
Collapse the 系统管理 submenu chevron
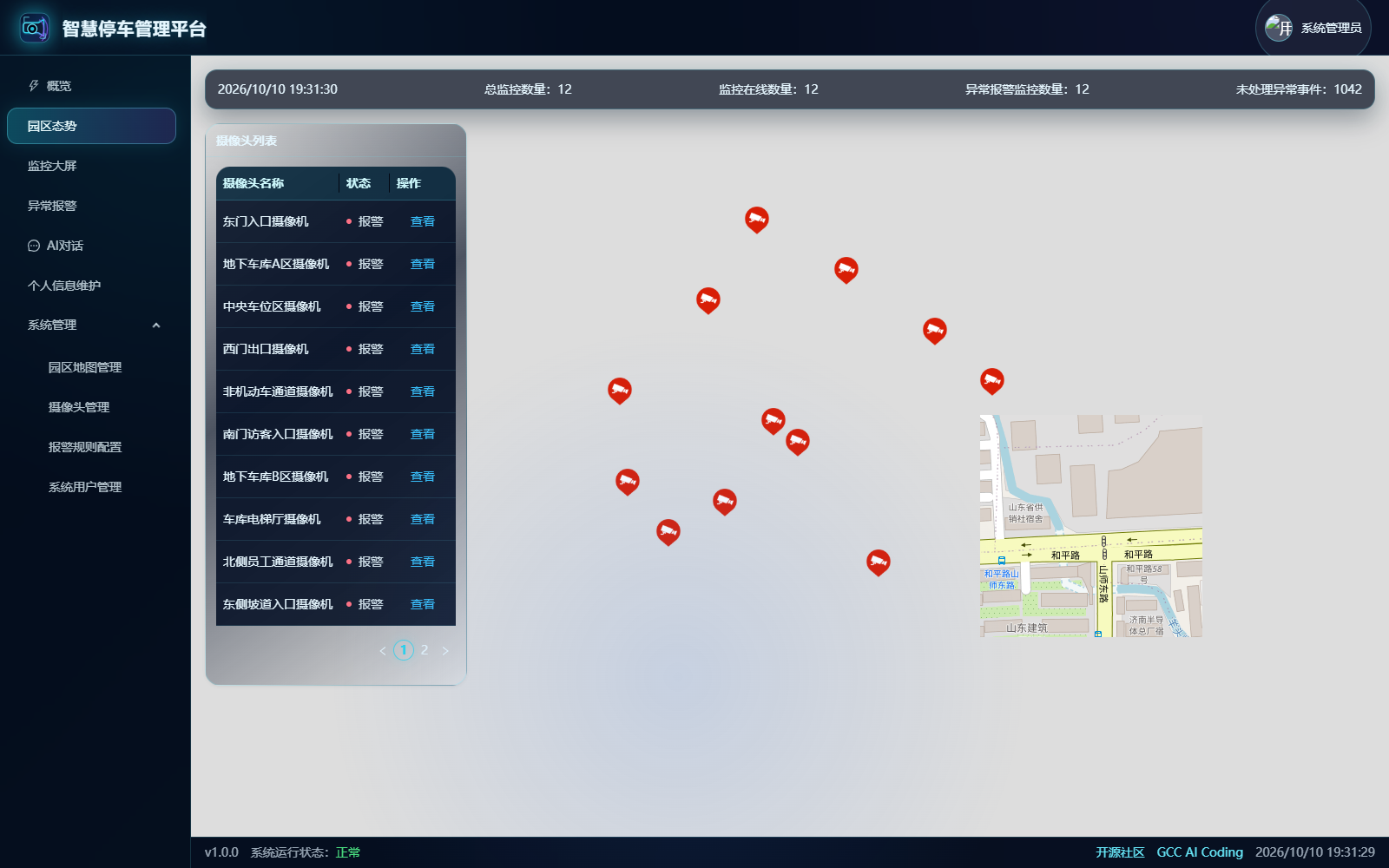[156, 325]
